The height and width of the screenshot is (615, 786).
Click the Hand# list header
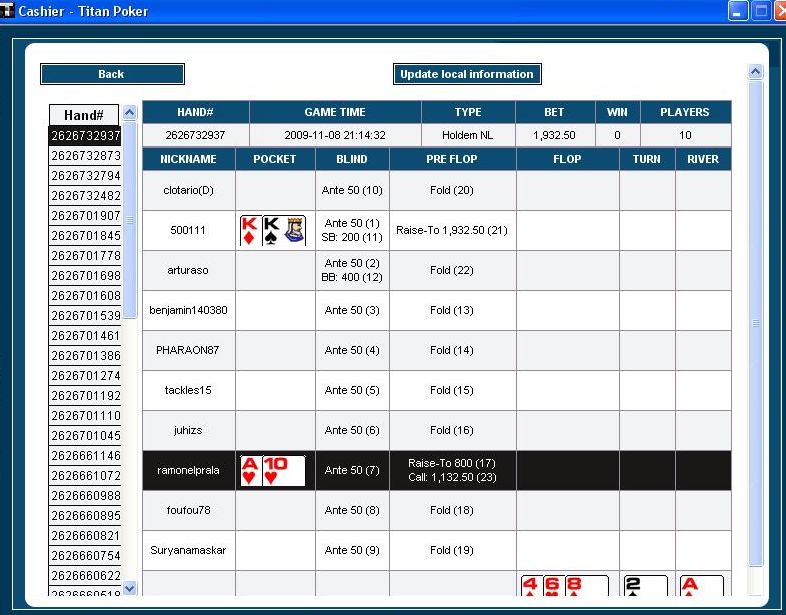pos(84,115)
